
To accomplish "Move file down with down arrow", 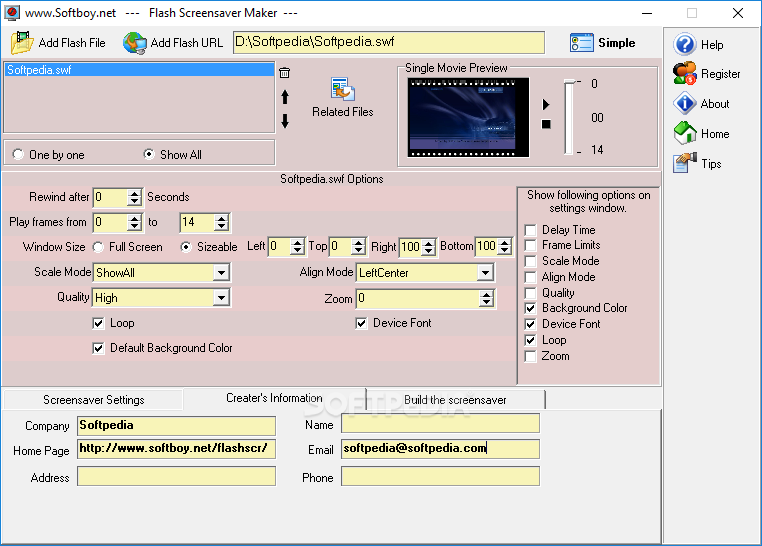I will click(x=285, y=121).
